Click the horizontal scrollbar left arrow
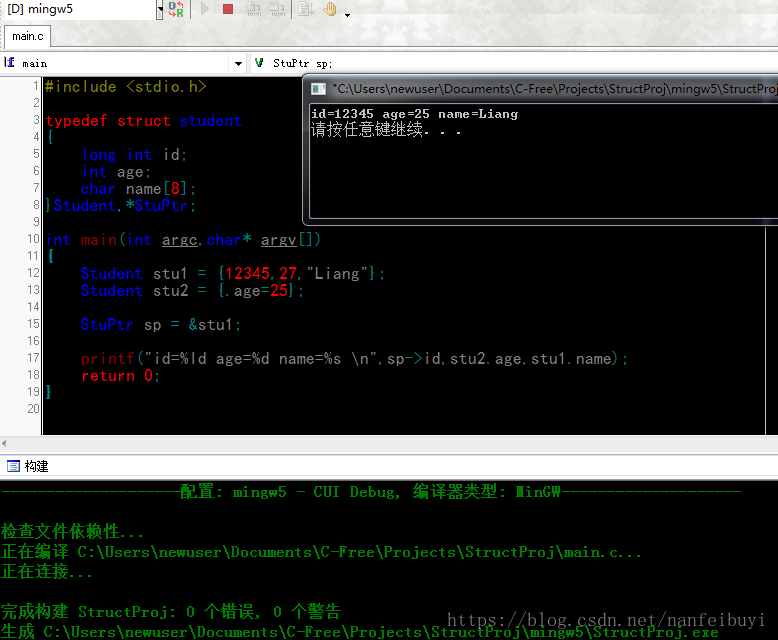The height and width of the screenshot is (640, 778). [x=4, y=443]
